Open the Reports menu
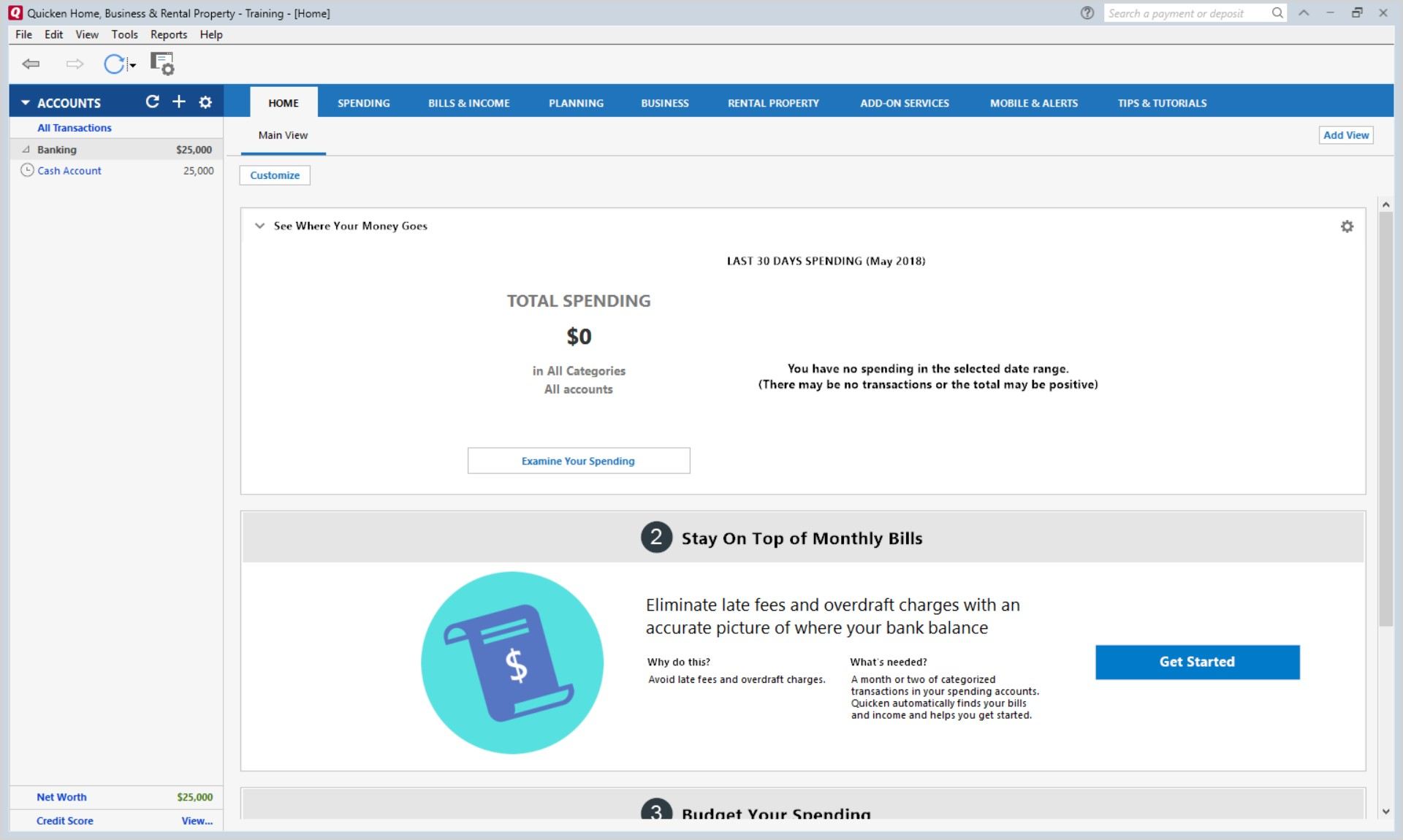This screenshot has width=1403, height=840. coord(169,34)
